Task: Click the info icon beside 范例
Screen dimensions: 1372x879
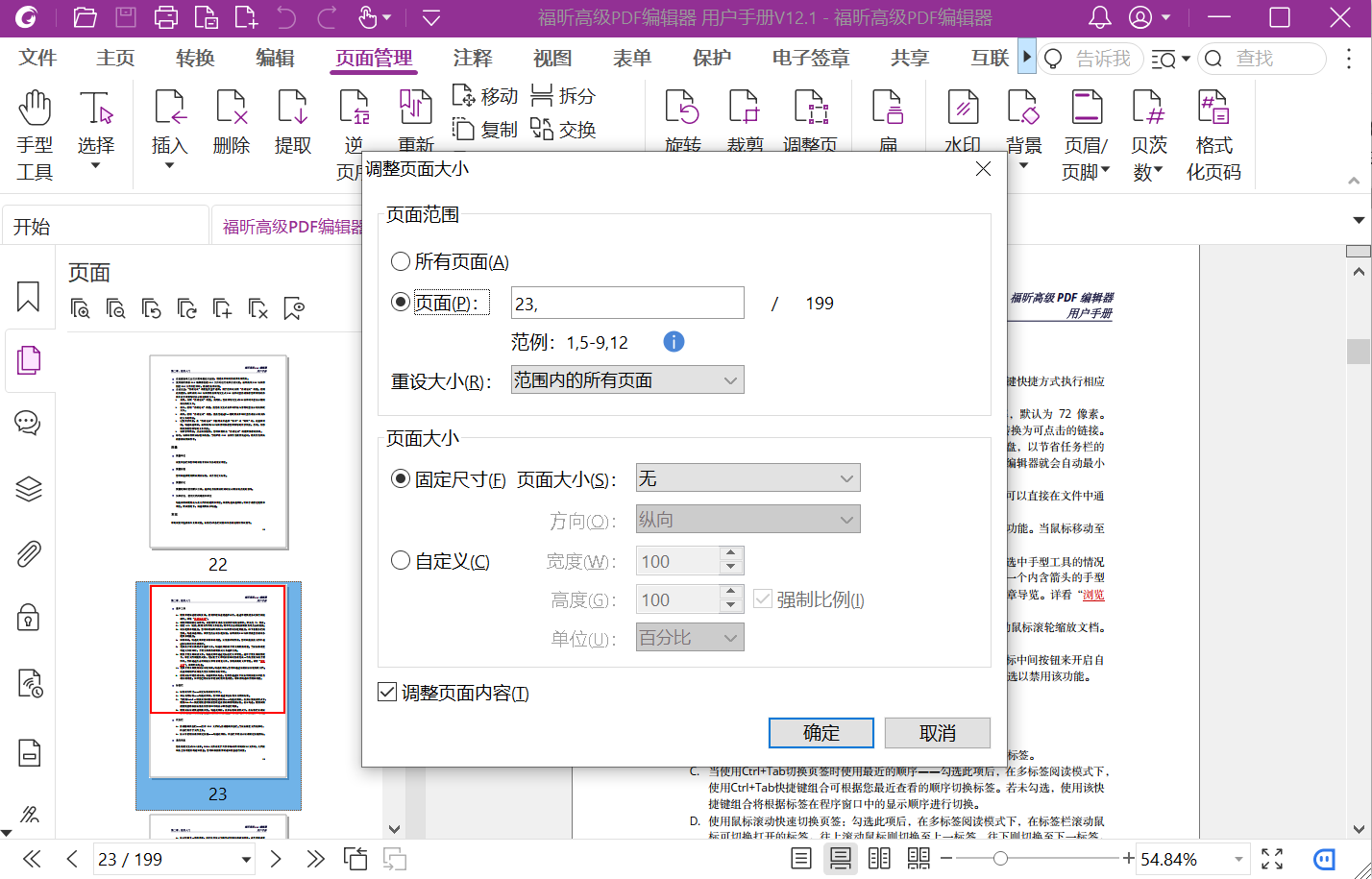Action: [x=674, y=341]
